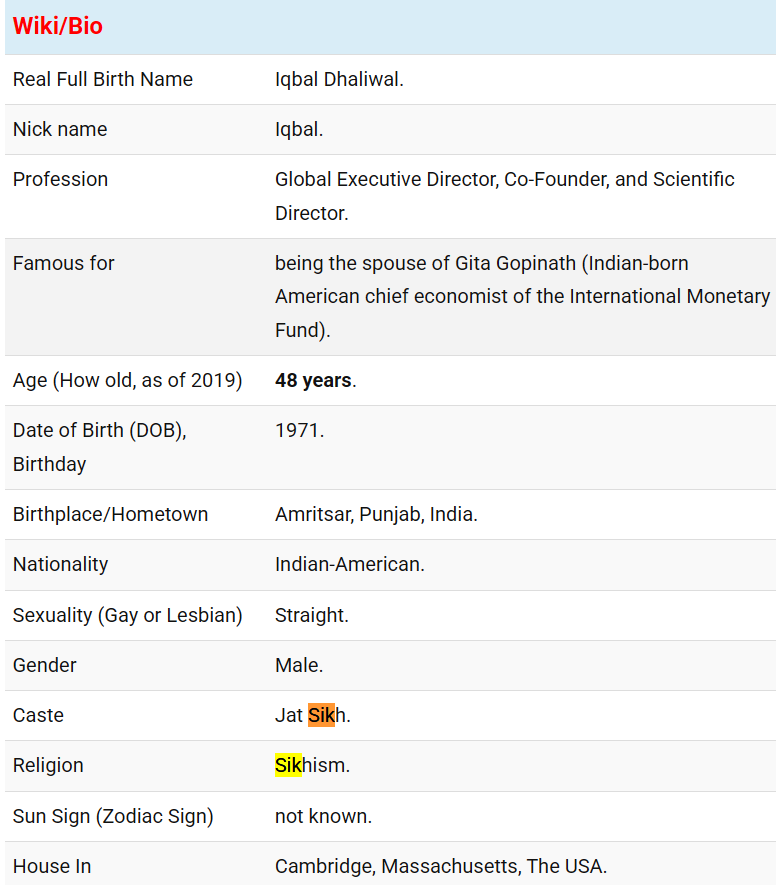
Task: Click the orange highlighted Sik in Caste
Action: [x=321, y=715]
